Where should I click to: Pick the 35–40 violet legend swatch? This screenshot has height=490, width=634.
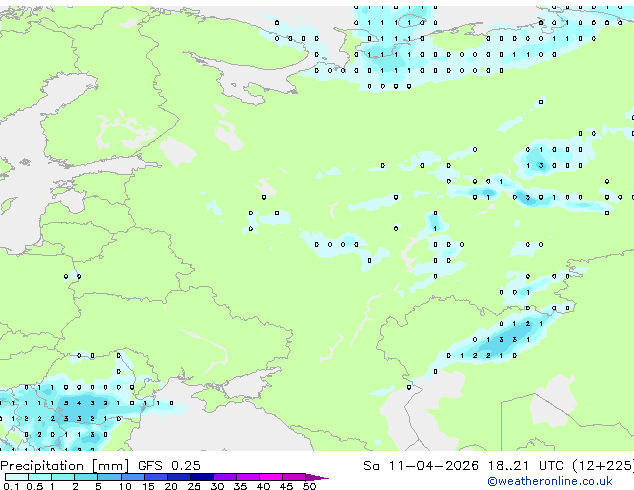pos(248,477)
